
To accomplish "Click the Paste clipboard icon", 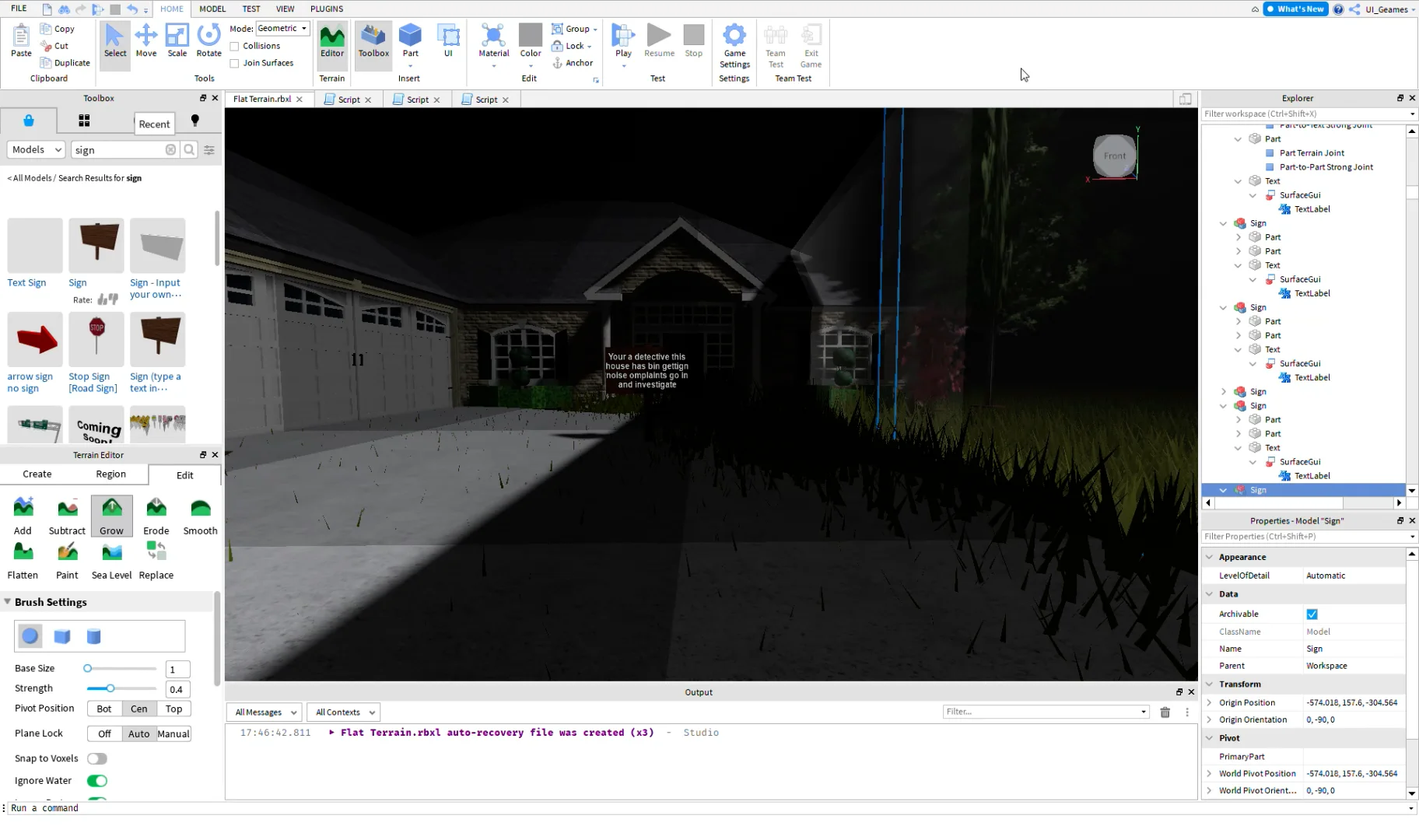I will (21, 40).
